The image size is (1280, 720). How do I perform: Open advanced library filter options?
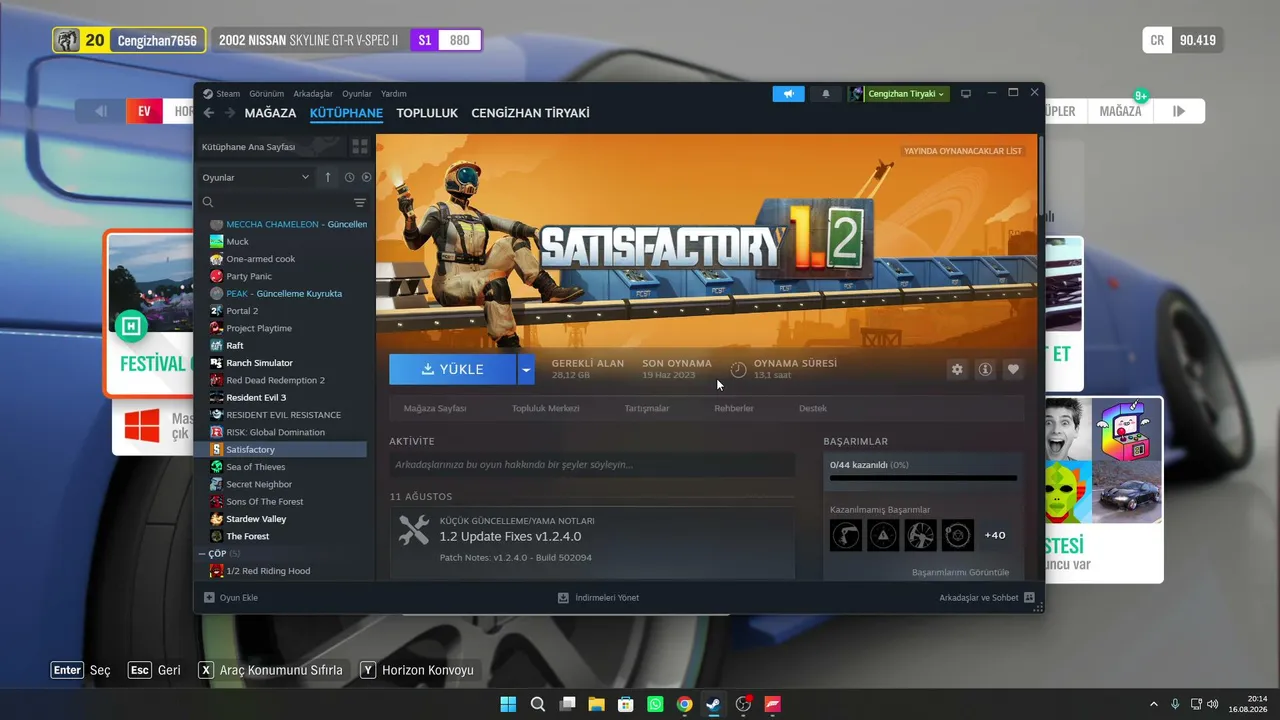[x=360, y=202]
